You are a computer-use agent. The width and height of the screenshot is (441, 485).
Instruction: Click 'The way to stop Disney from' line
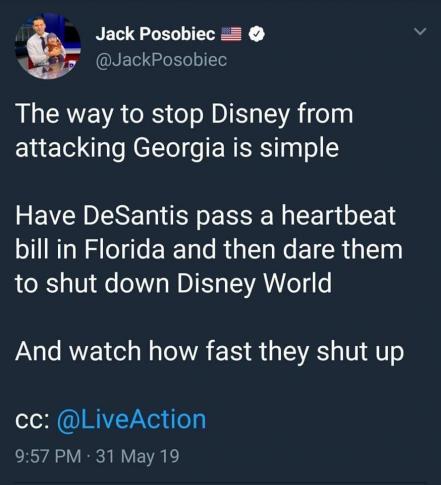coord(184,114)
